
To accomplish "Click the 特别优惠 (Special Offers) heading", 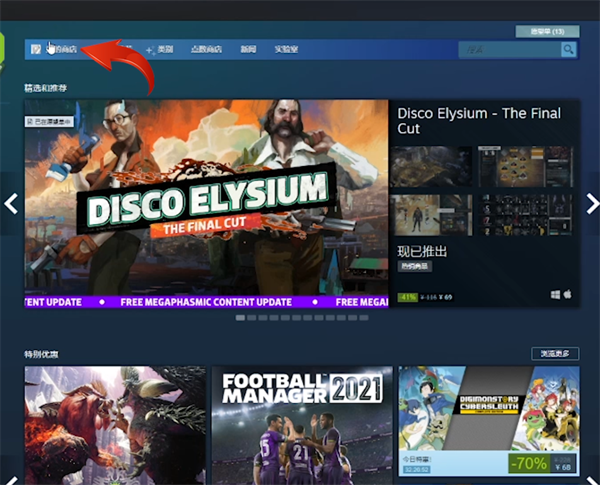I will (x=41, y=354).
